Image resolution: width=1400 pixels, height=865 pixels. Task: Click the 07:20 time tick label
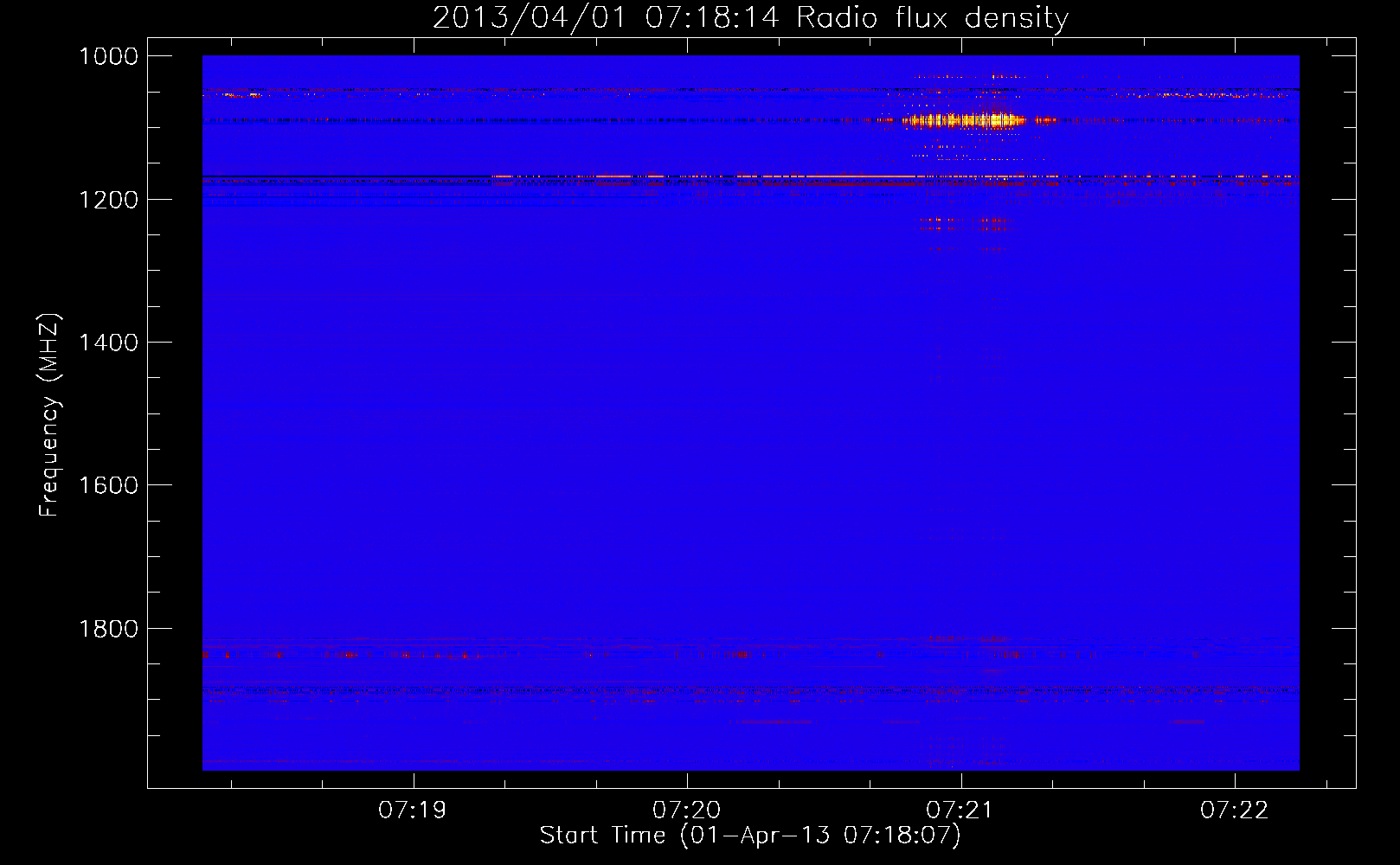(x=687, y=811)
